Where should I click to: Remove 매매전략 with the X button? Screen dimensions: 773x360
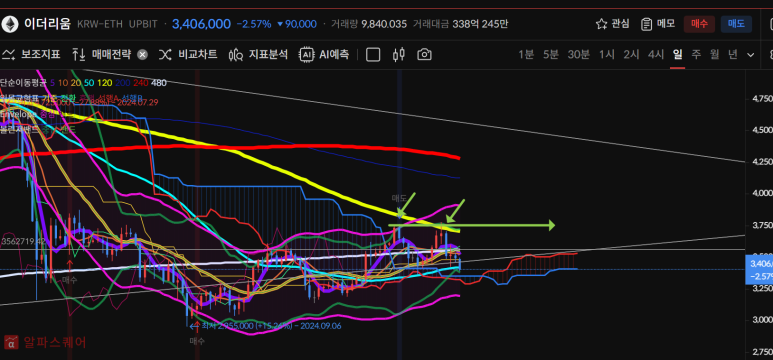pos(142,55)
